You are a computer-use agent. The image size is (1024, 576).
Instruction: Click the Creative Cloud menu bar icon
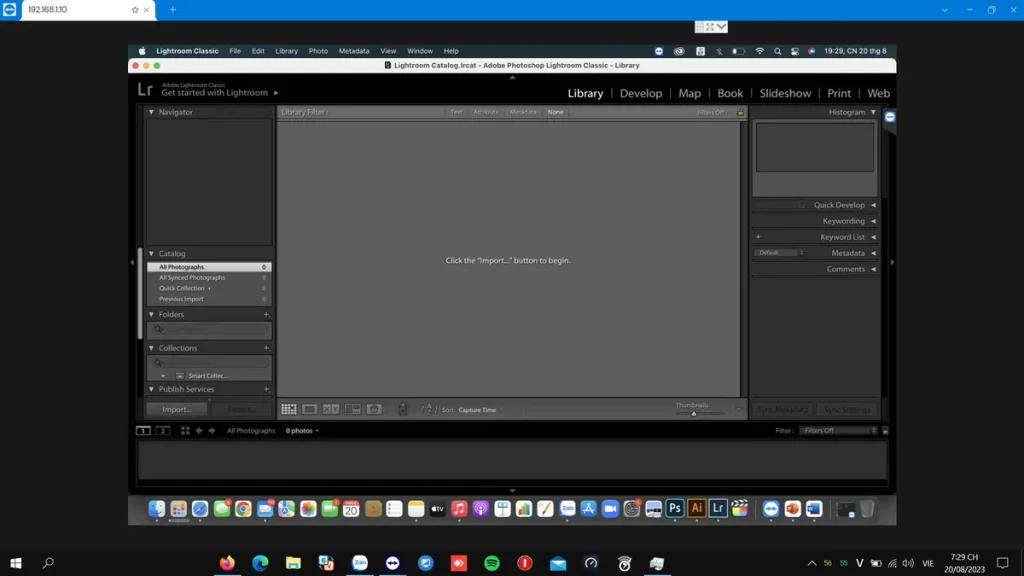coord(679,51)
